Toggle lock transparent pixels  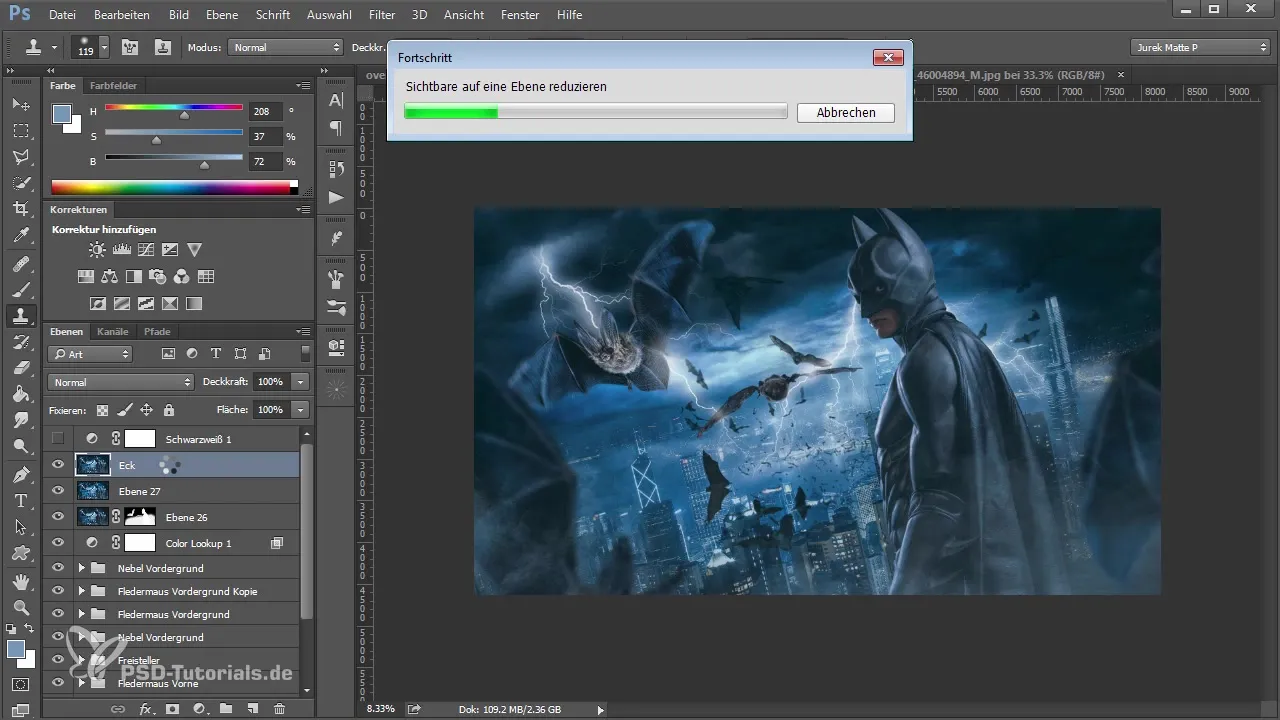pyautogui.click(x=102, y=410)
